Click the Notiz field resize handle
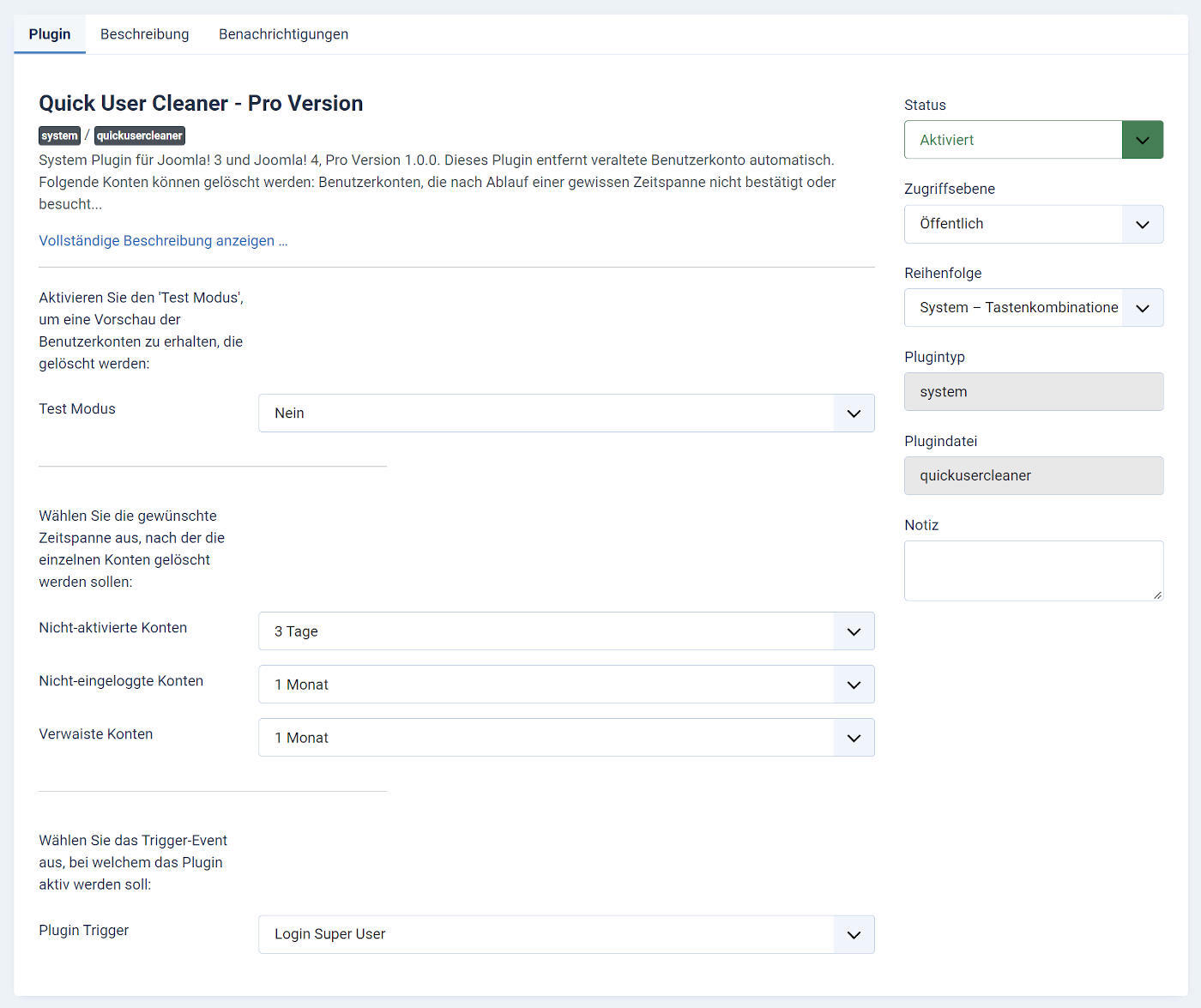The width and height of the screenshot is (1201, 1008). (1157, 595)
